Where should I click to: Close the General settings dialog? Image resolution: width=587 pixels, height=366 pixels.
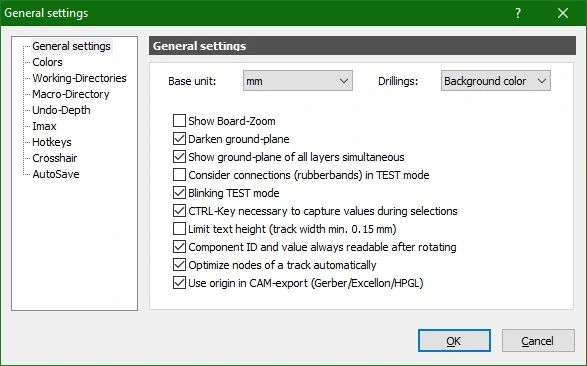point(563,13)
